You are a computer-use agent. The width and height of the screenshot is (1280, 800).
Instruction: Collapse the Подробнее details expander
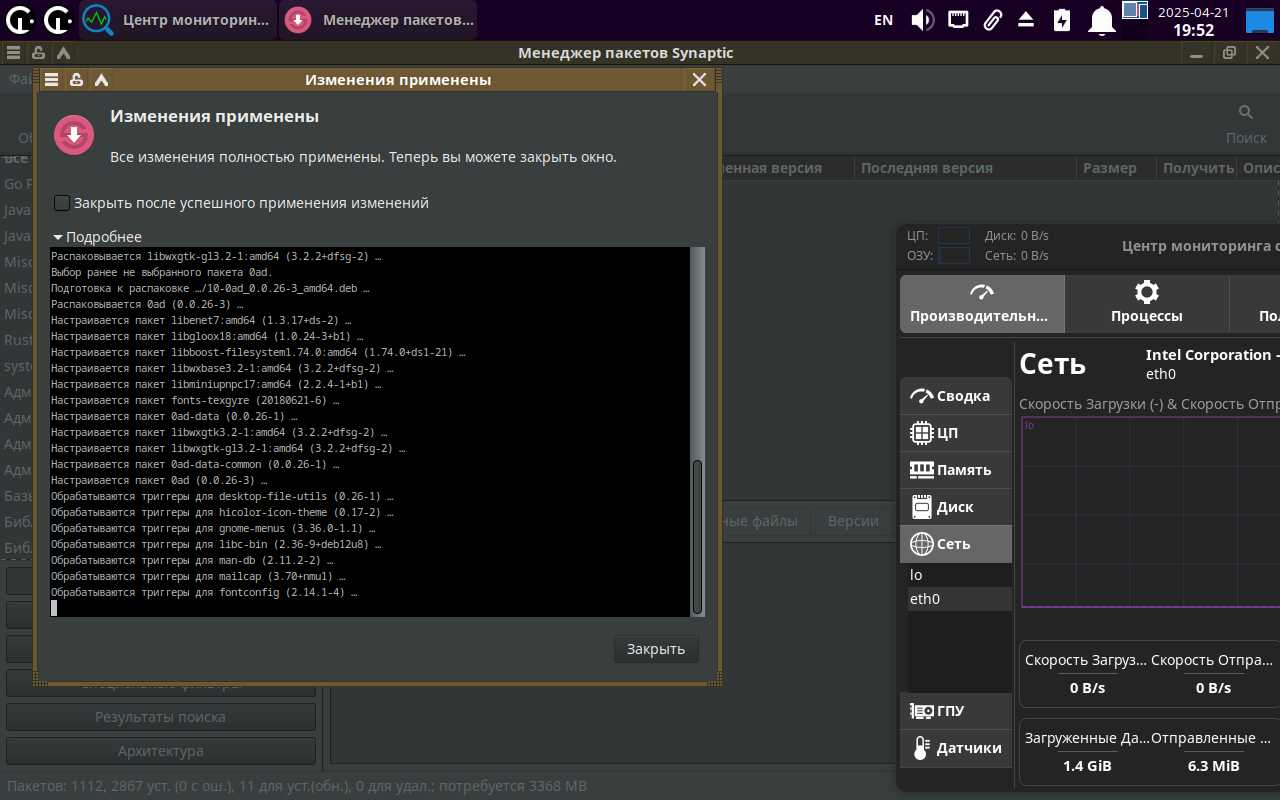(97, 237)
